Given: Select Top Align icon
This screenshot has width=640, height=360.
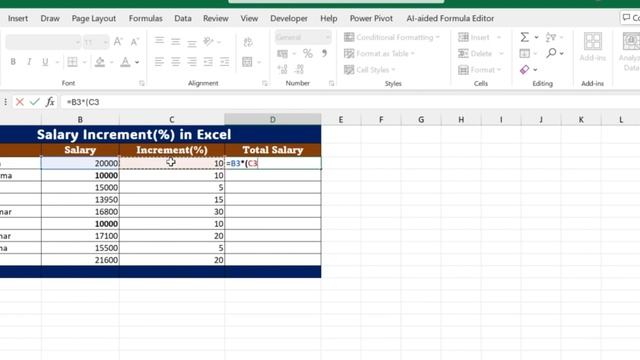Looking at the screenshot, I should click(x=159, y=41).
